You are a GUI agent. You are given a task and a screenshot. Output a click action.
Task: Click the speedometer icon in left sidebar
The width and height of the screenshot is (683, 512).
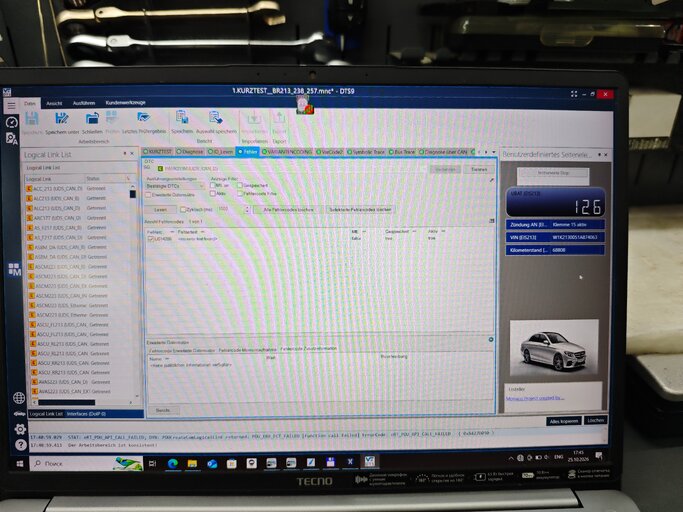point(12,122)
